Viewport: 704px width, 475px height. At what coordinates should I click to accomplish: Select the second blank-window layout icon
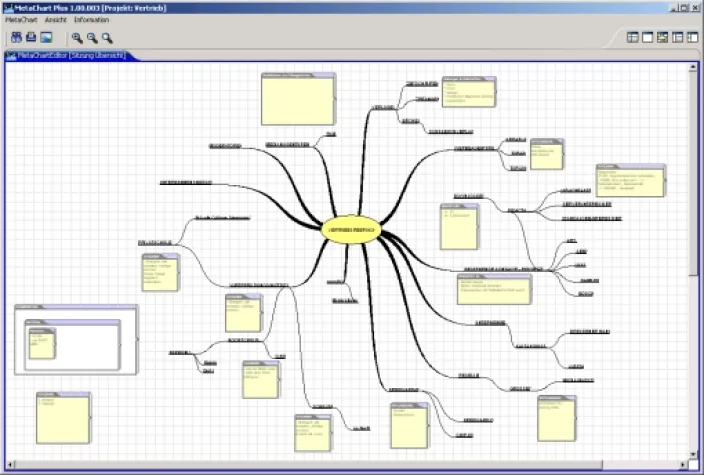point(647,38)
